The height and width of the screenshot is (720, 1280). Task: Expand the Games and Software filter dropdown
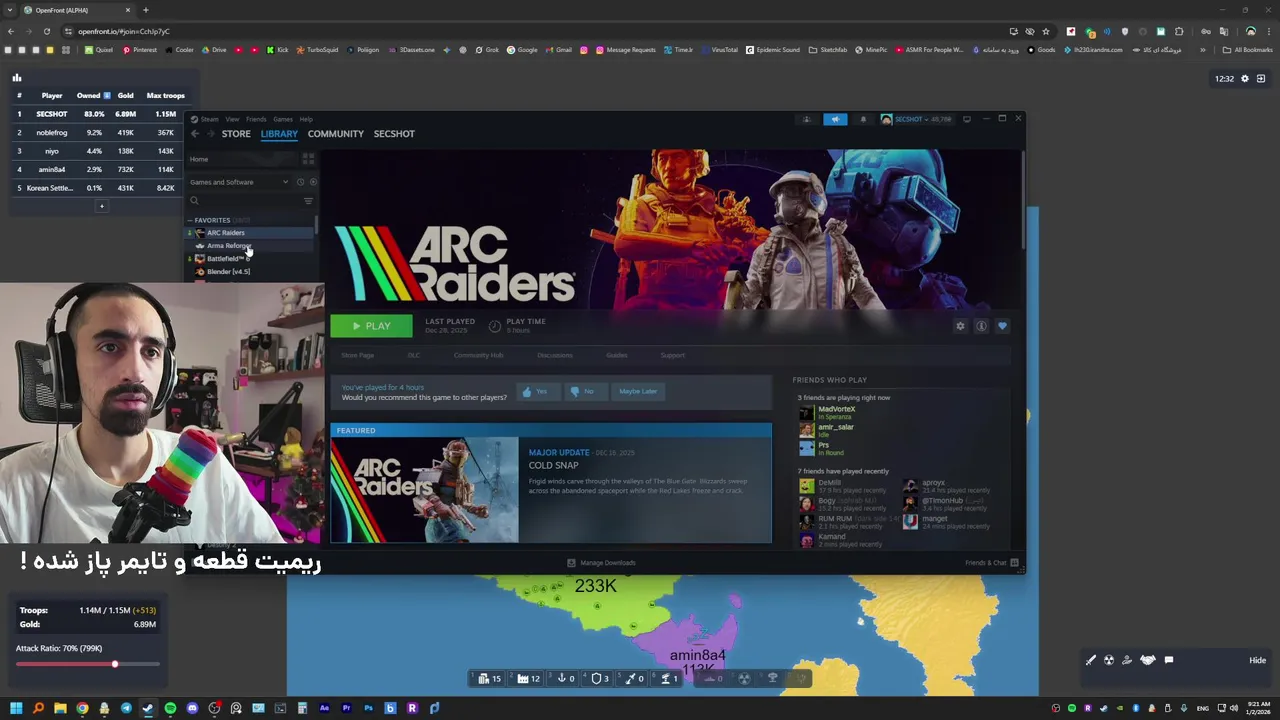pos(238,182)
